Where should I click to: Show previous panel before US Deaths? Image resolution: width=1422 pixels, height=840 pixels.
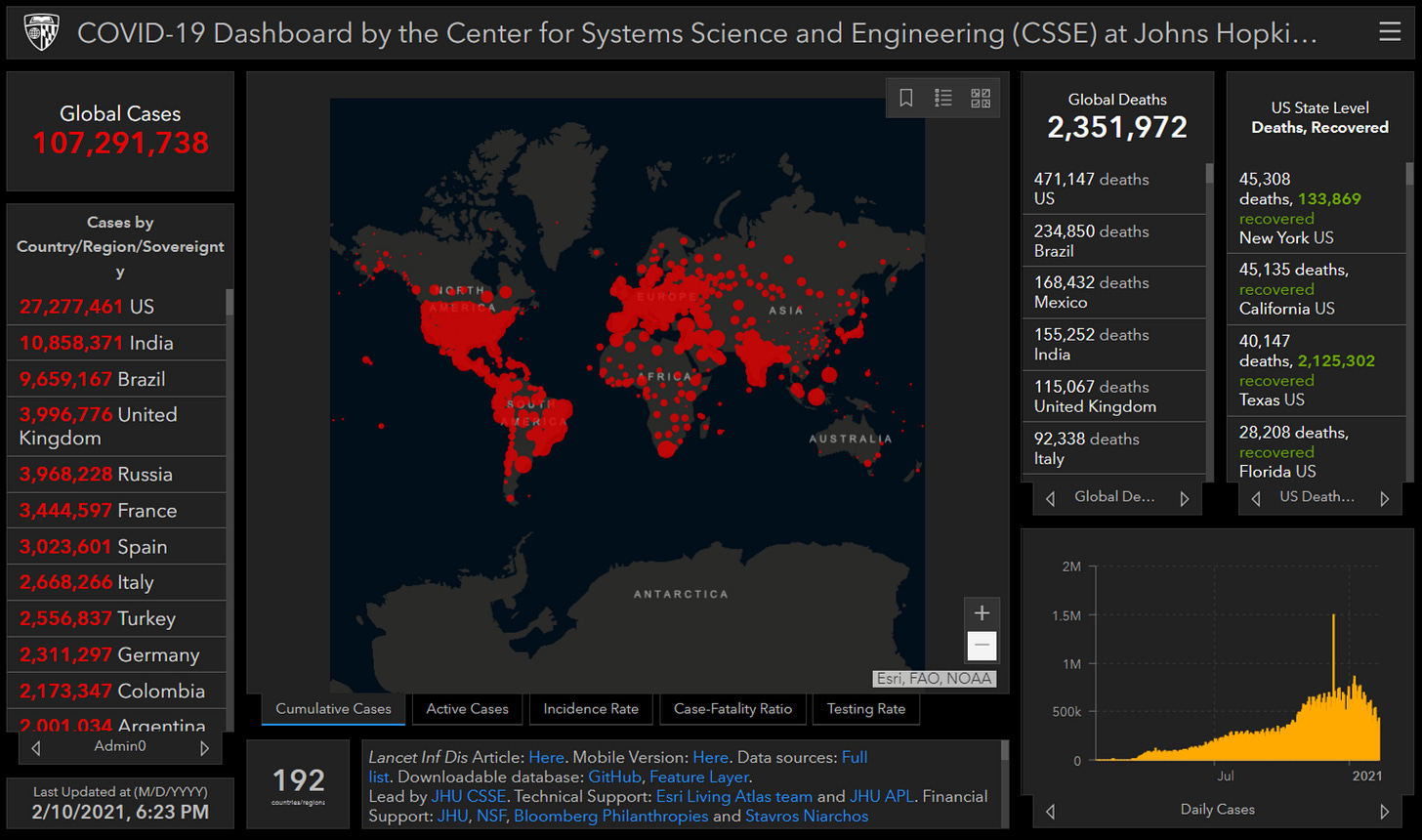[1255, 499]
